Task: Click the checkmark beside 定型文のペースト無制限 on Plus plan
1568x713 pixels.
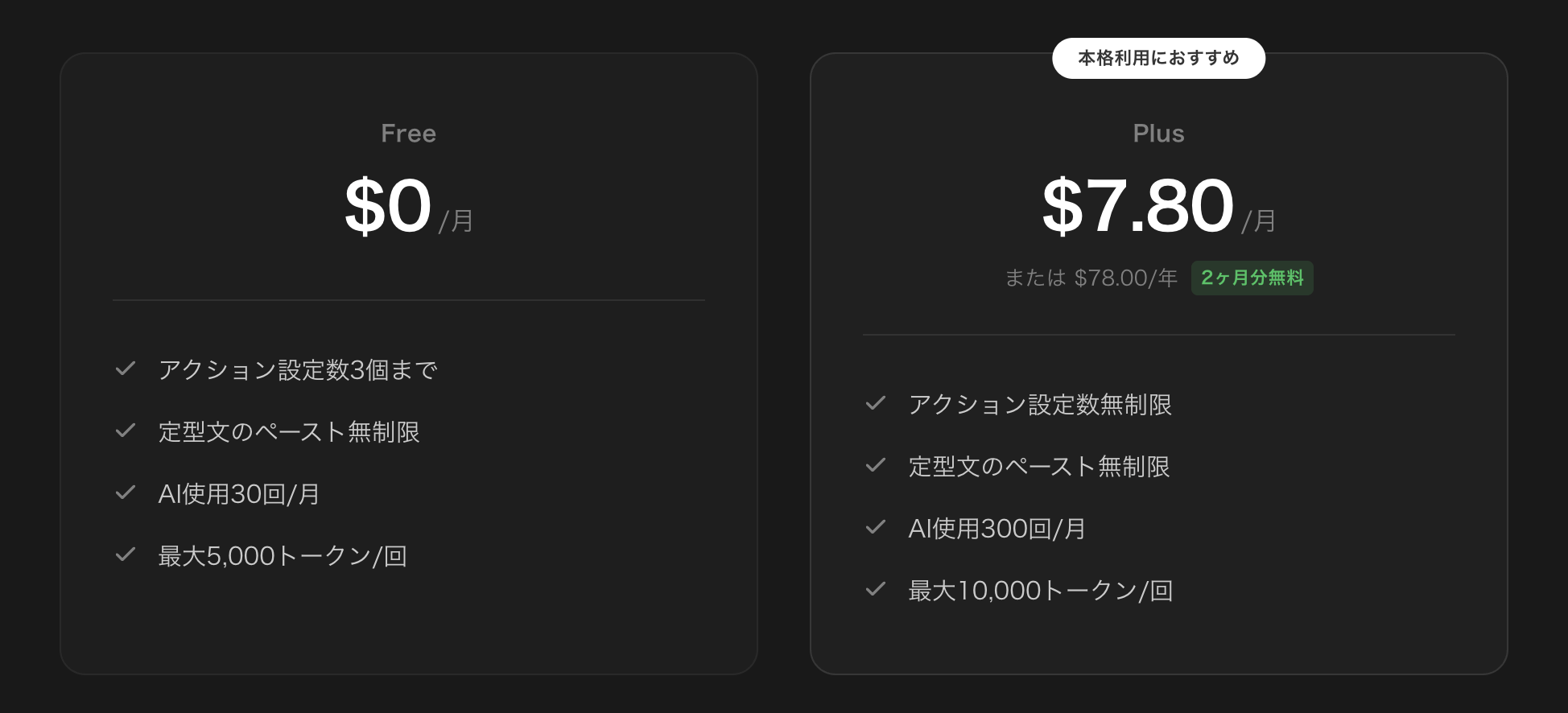Action: tap(876, 467)
